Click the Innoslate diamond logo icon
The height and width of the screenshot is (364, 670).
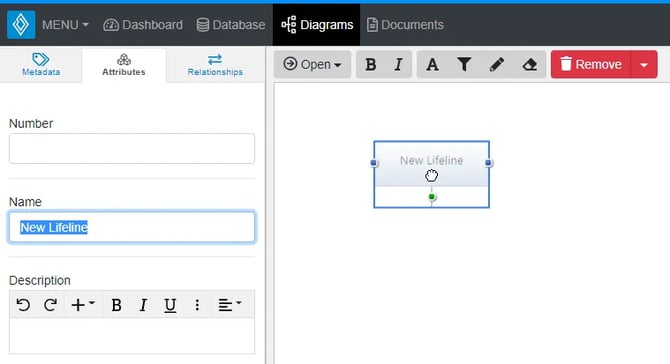[21, 25]
